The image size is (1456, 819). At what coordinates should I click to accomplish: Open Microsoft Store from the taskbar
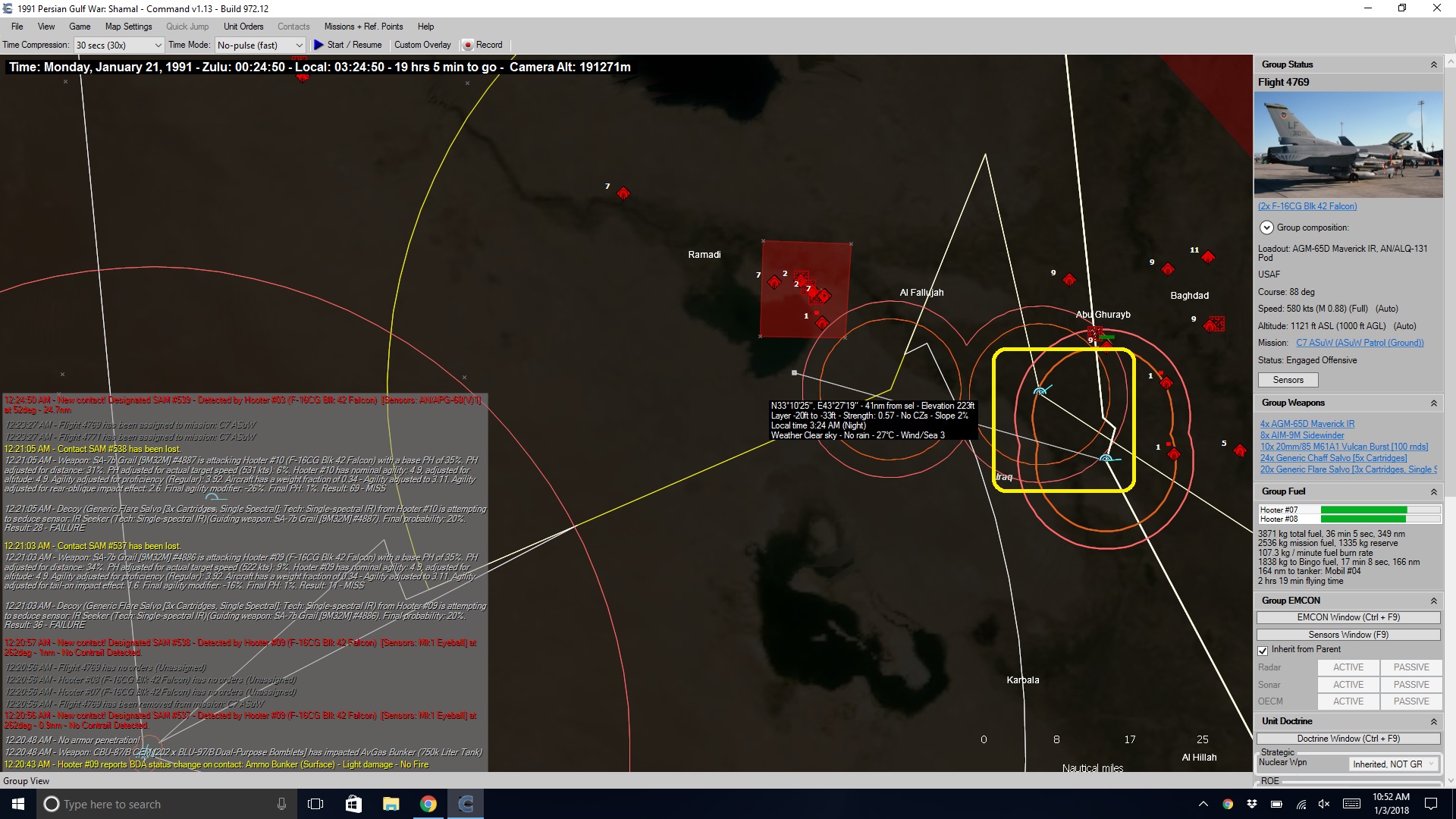[x=353, y=804]
